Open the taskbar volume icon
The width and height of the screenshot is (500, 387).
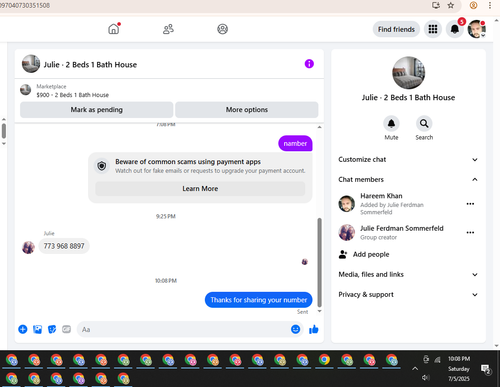[425, 378]
